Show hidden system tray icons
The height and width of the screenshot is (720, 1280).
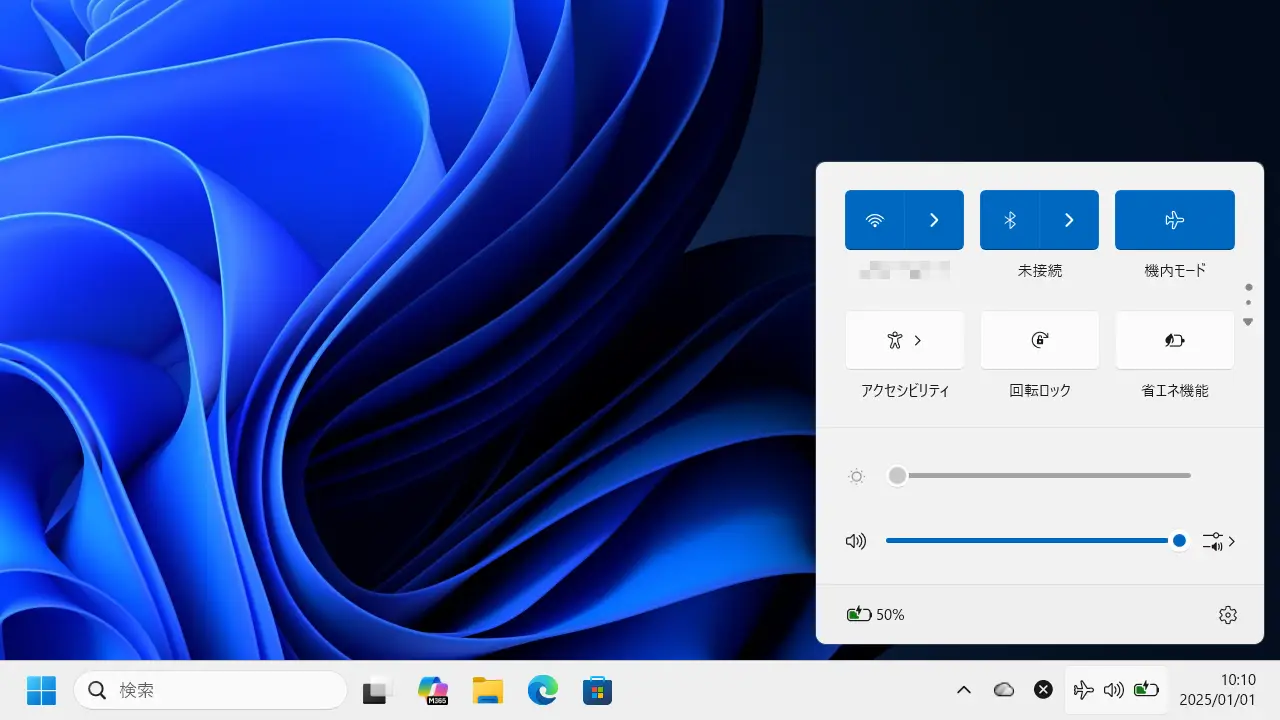964,690
